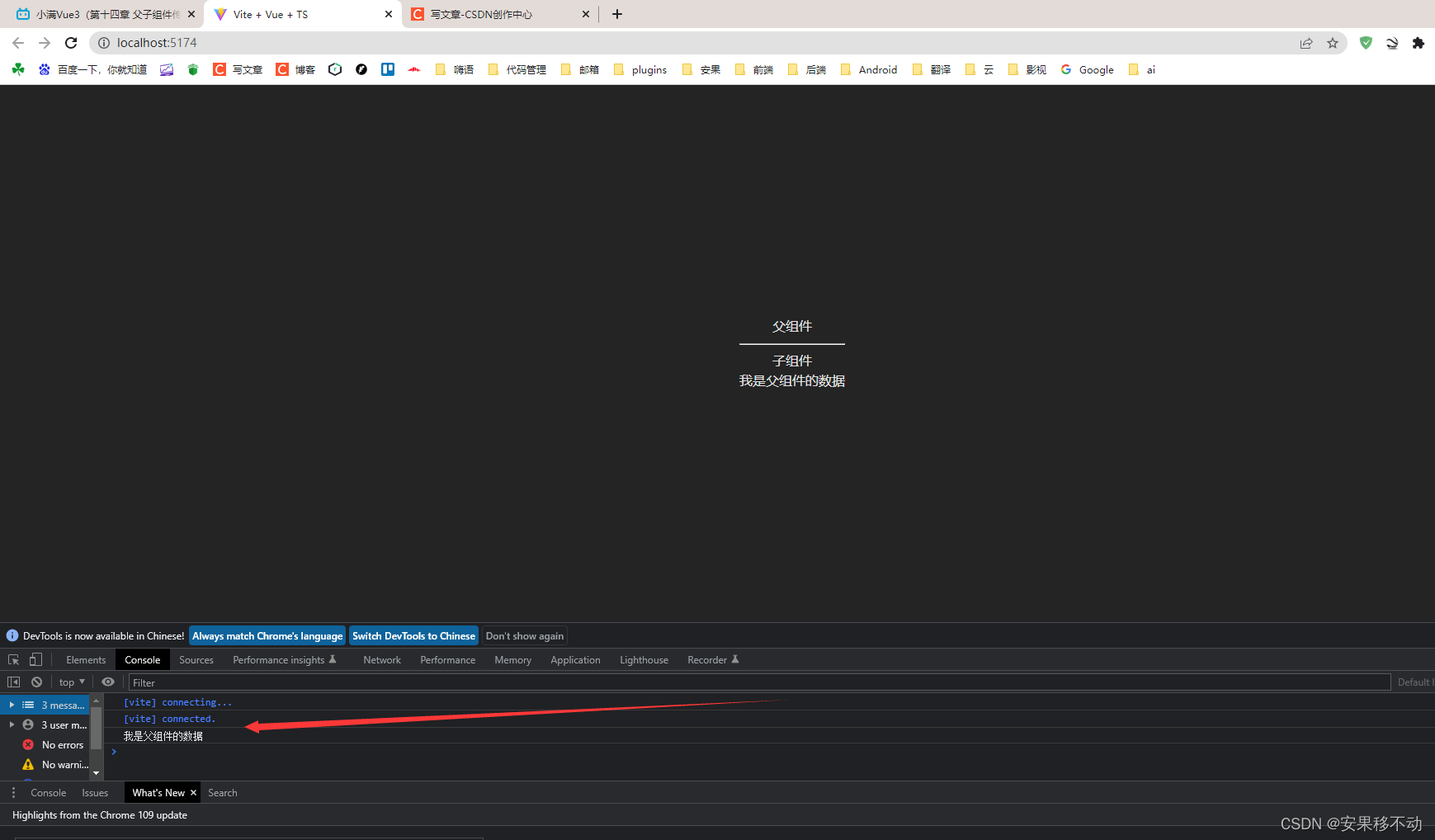Hide the console sidebar panel

[x=12, y=682]
